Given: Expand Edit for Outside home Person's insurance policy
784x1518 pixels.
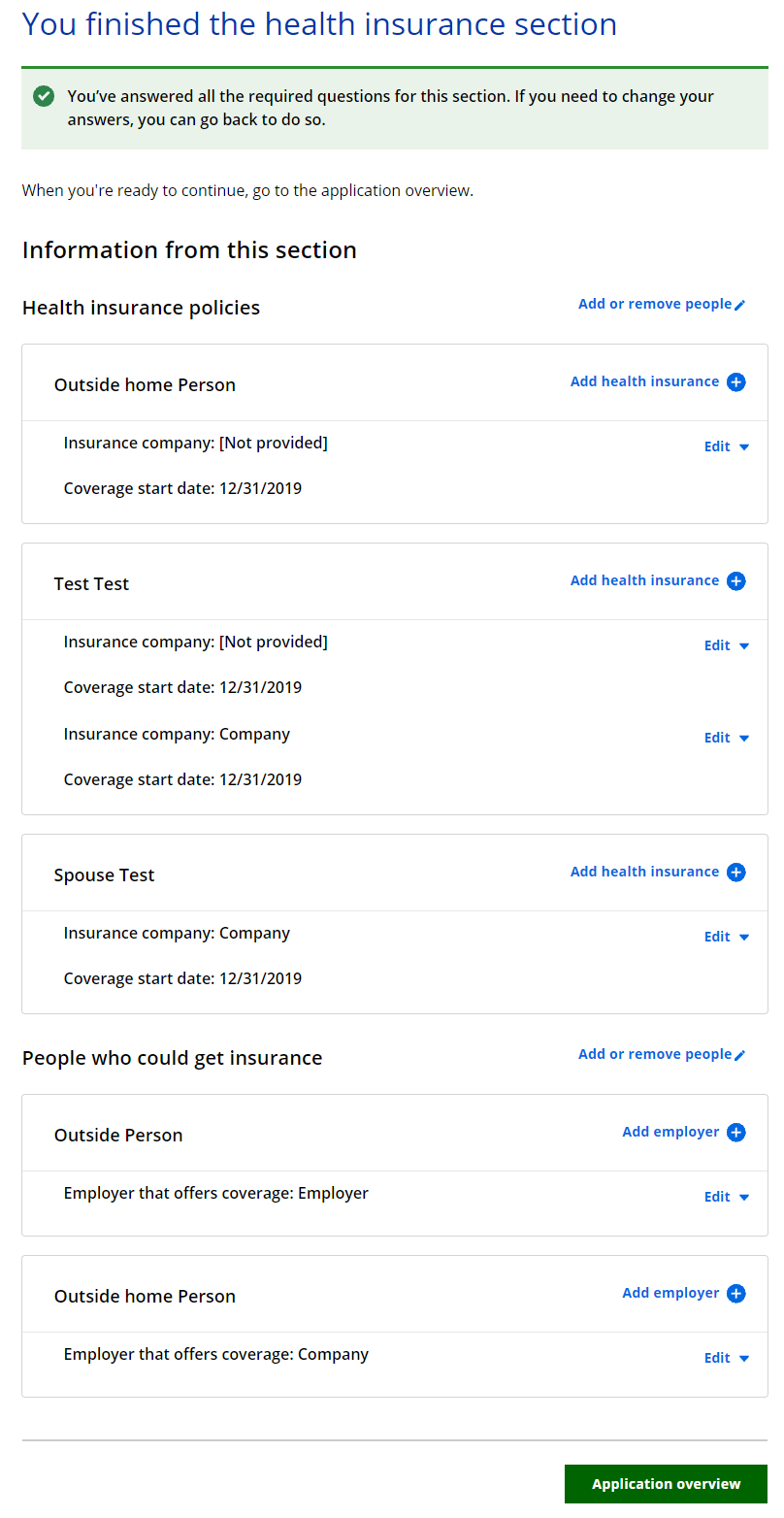Looking at the screenshot, I should pyautogui.click(x=727, y=447).
